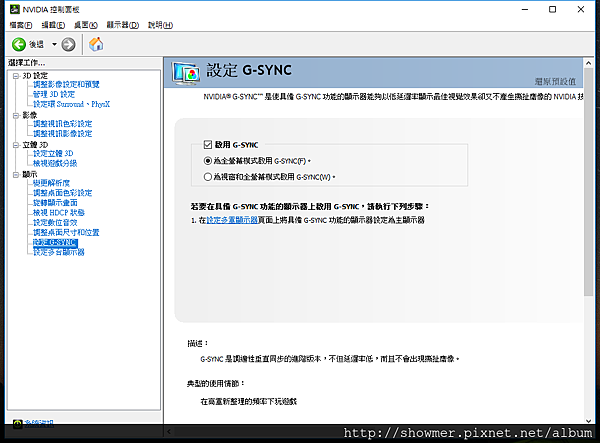Collapse the Video tree node
The image size is (600, 443).
[16, 115]
